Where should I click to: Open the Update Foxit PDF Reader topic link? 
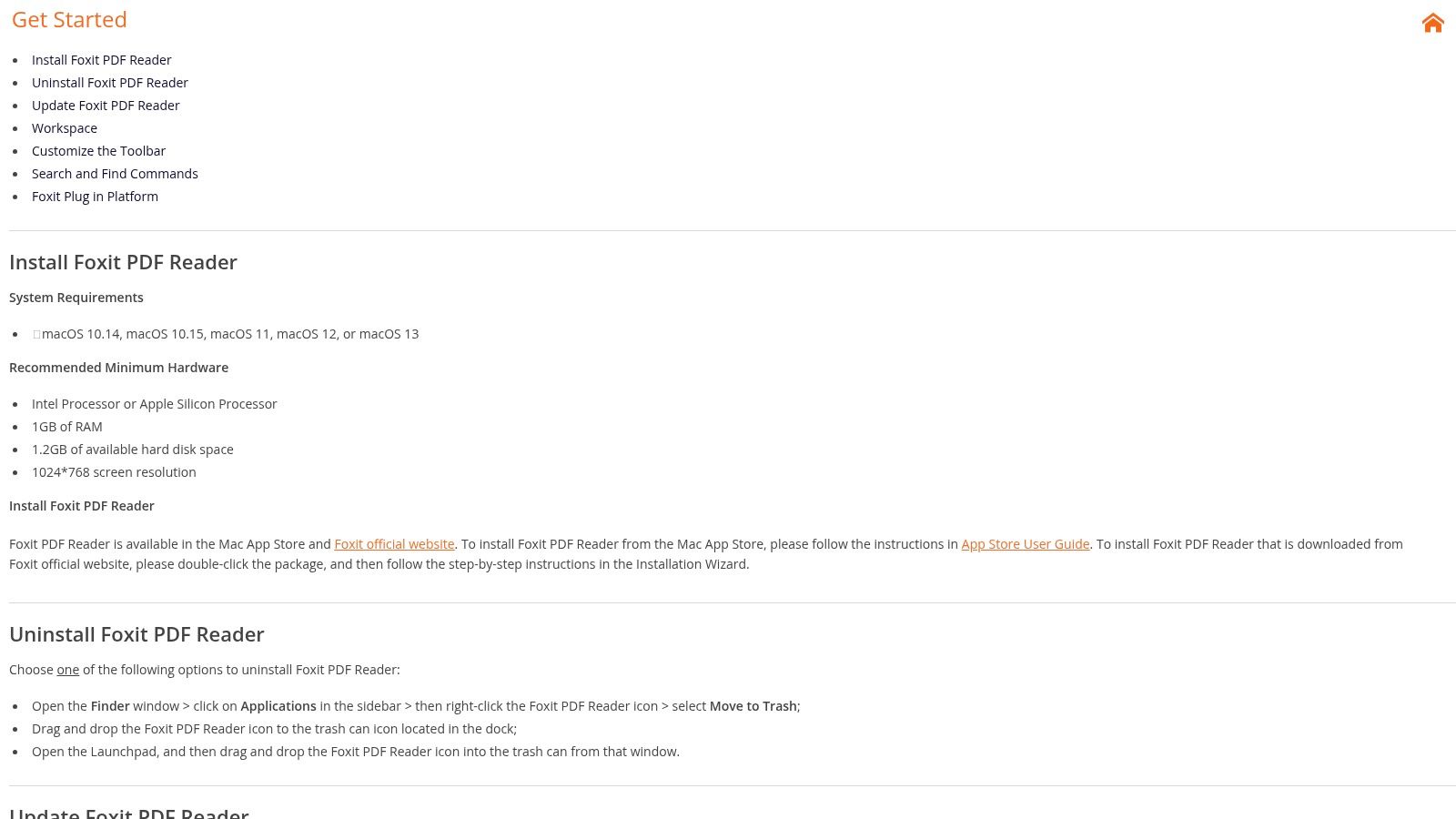(106, 105)
